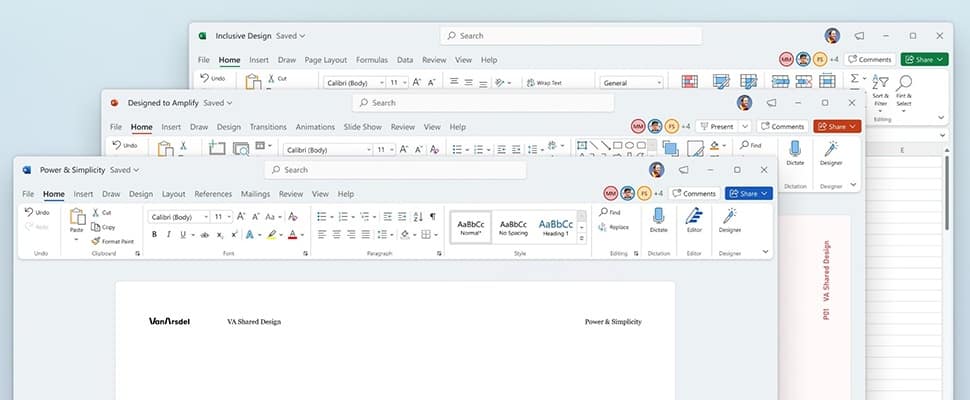Click the Undo arrow in Word

click(30, 212)
